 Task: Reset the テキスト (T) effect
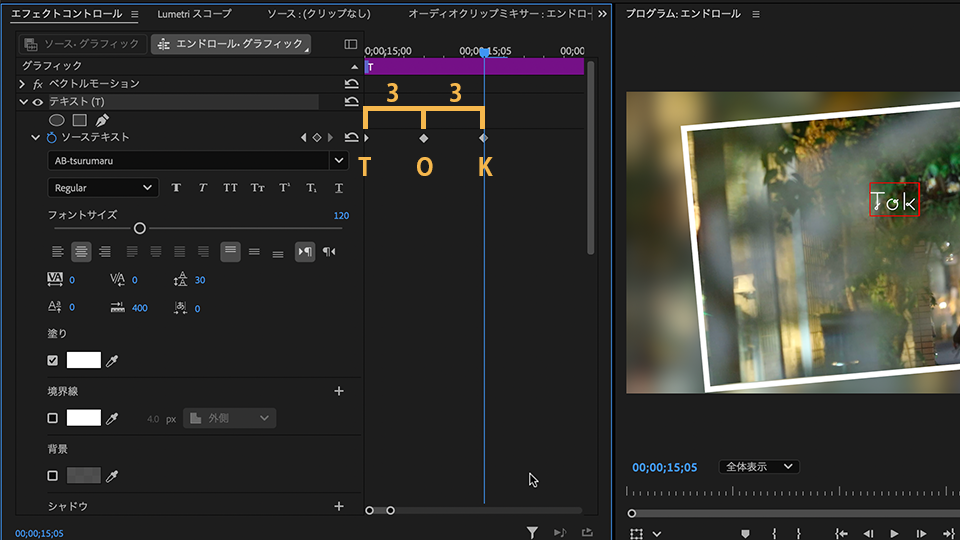pyautogui.click(x=351, y=102)
